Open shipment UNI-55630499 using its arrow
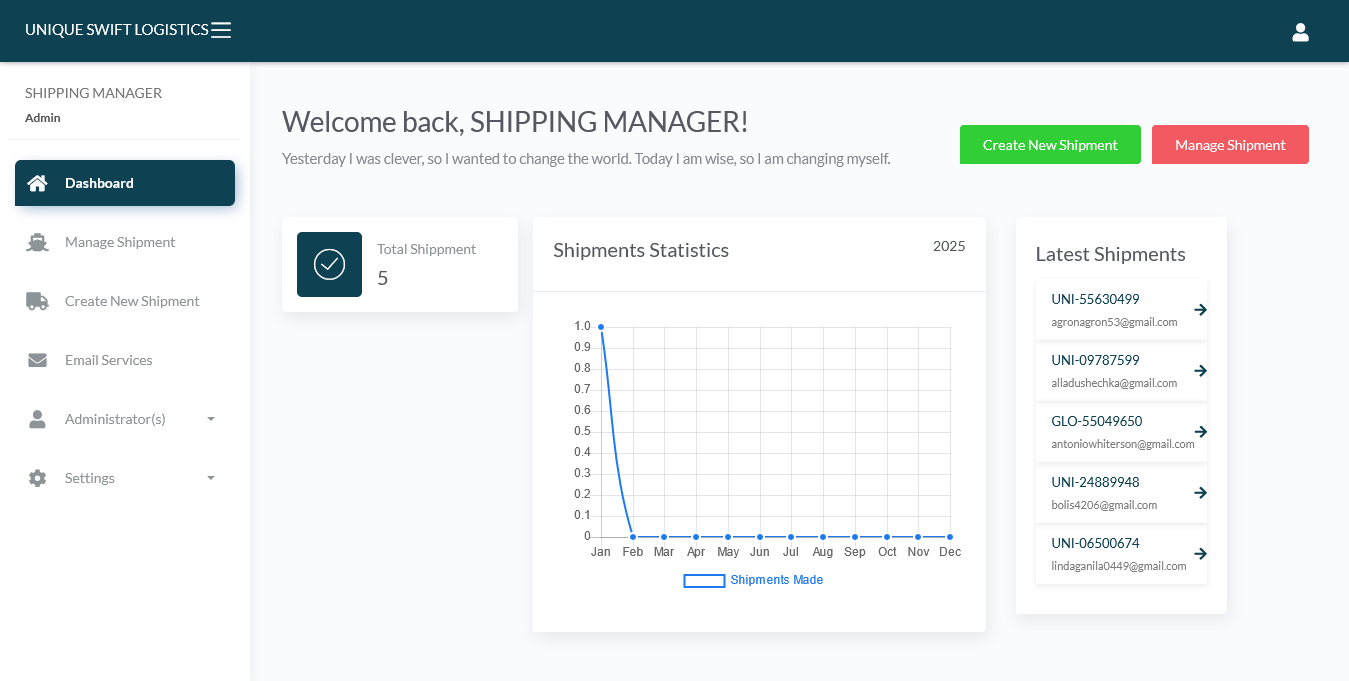The height and width of the screenshot is (681, 1349). pos(1200,310)
